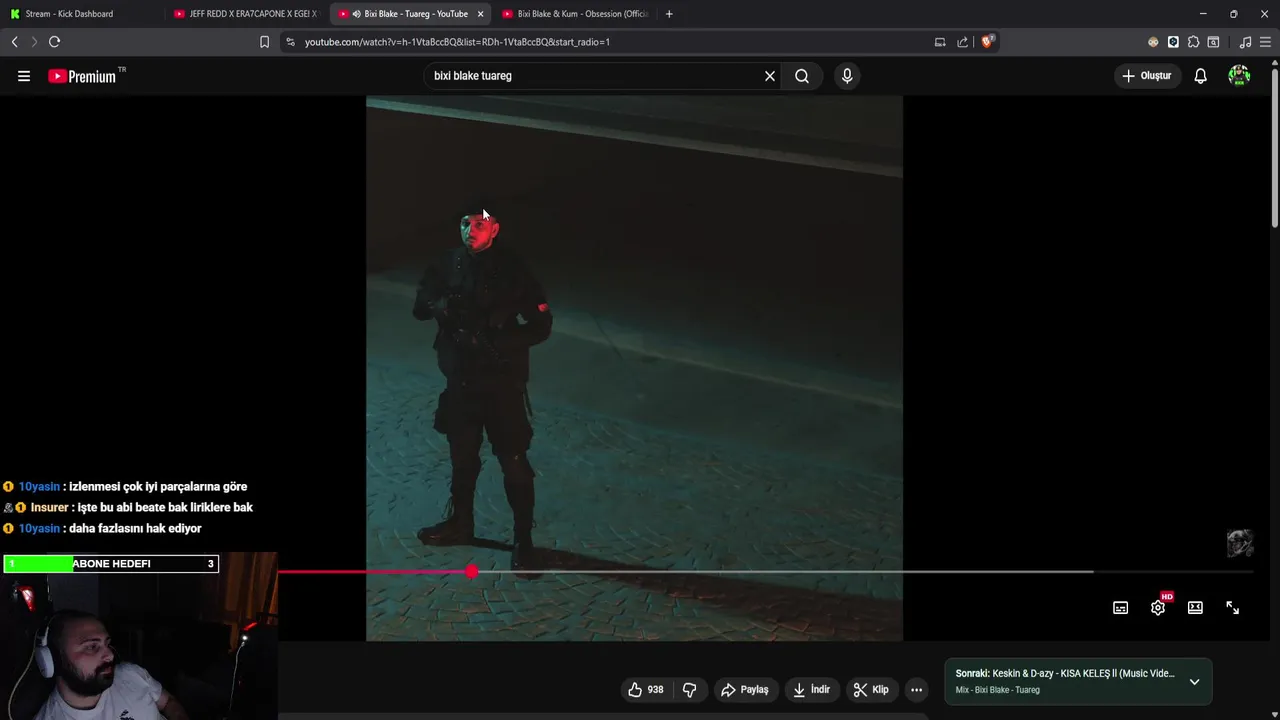Share the video via Paylaş

click(745, 690)
